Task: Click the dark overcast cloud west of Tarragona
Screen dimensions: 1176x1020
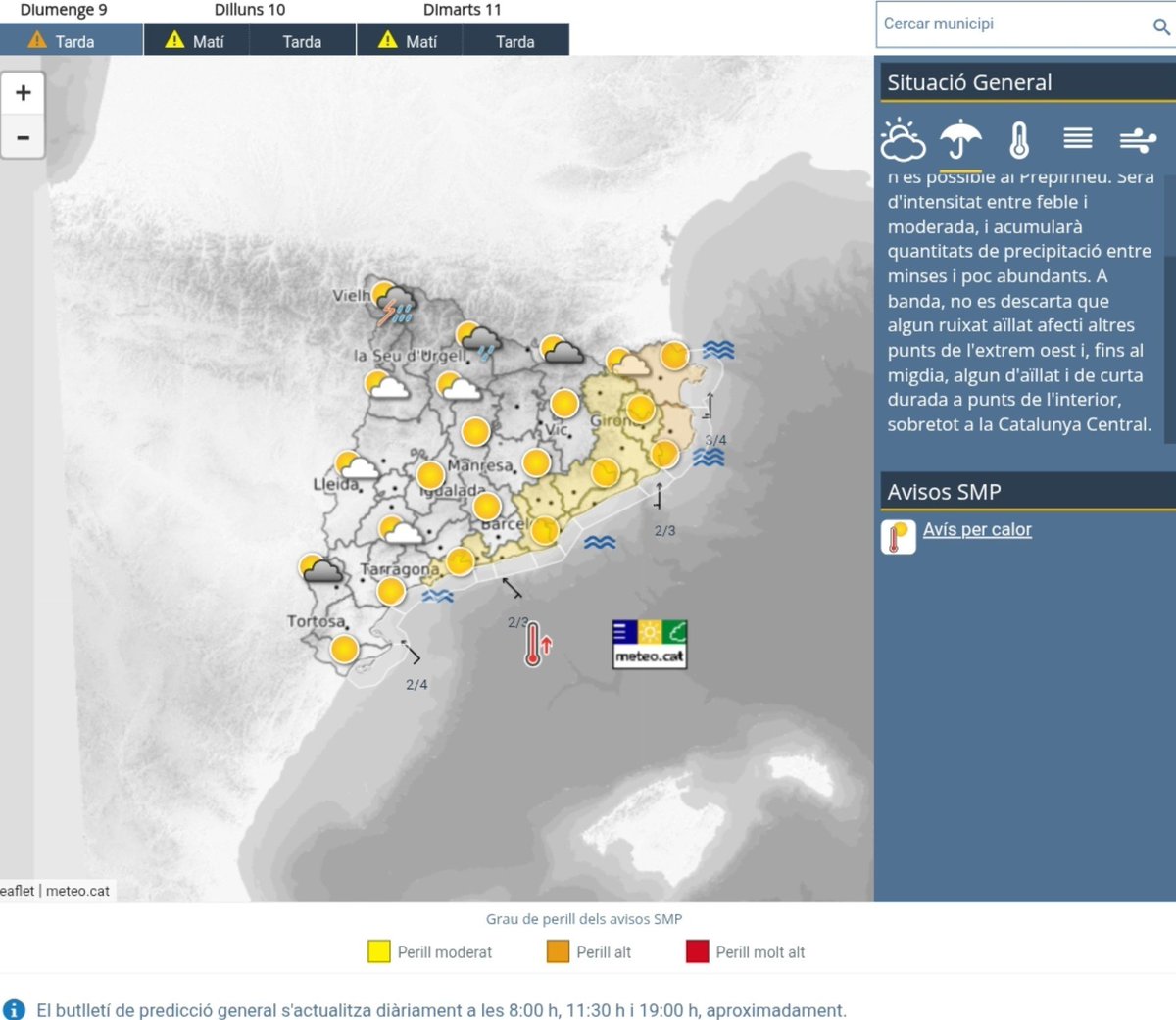Action: pyautogui.click(x=320, y=569)
